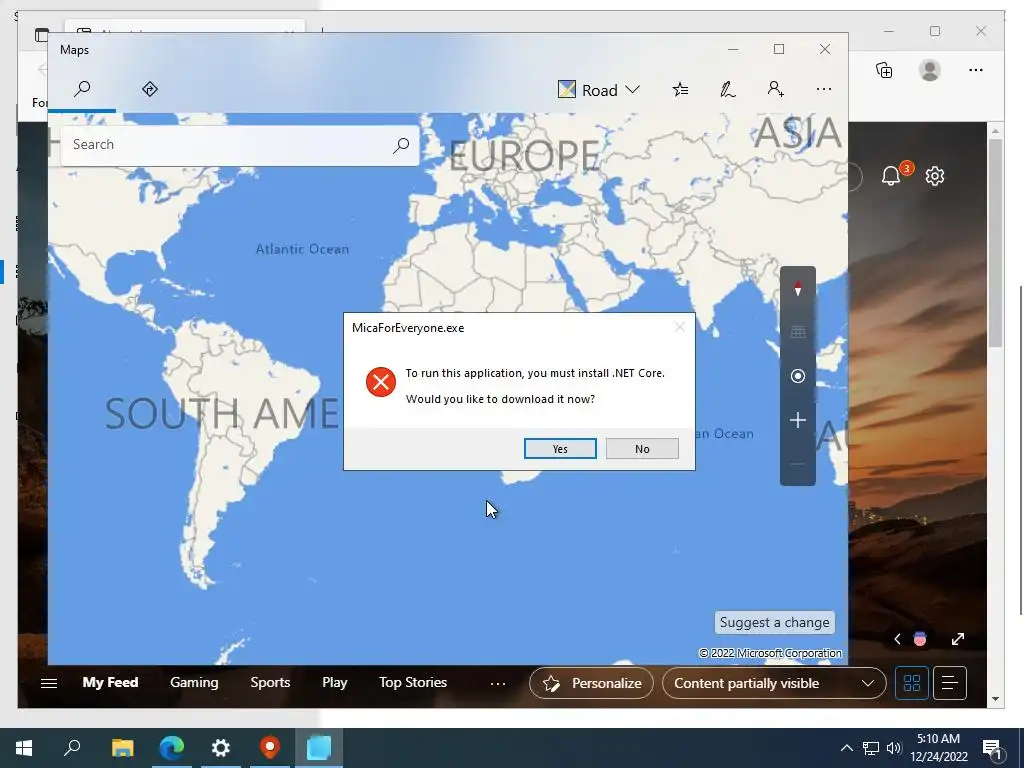The height and width of the screenshot is (768, 1024).
Task: Click the Personalize button
Action: 592,683
